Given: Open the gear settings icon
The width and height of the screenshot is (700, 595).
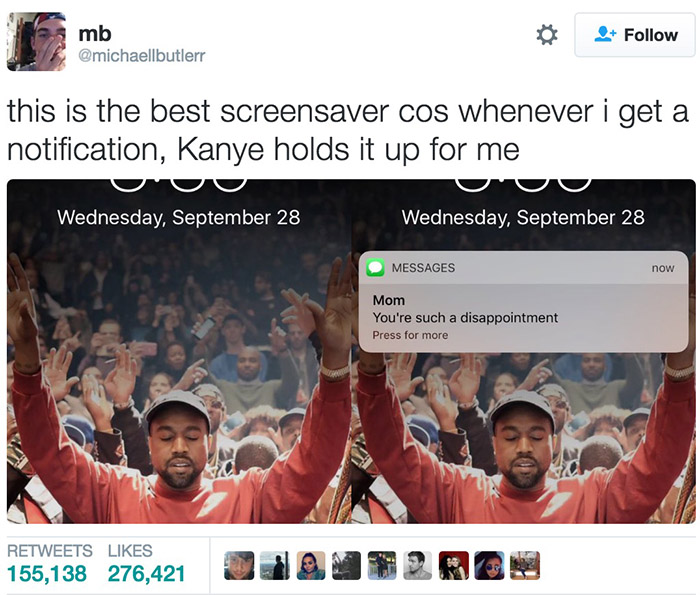Looking at the screenshot, I should [x=547, y=35].
